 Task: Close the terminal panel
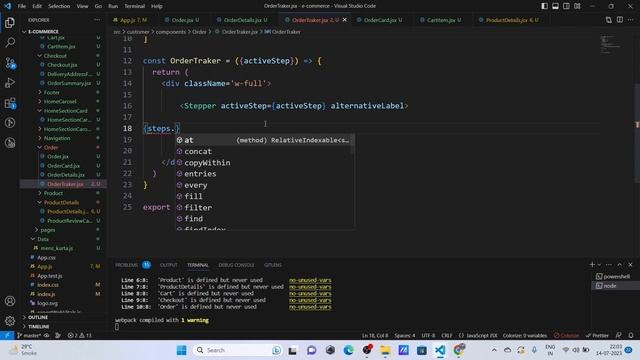pos(630,265)
